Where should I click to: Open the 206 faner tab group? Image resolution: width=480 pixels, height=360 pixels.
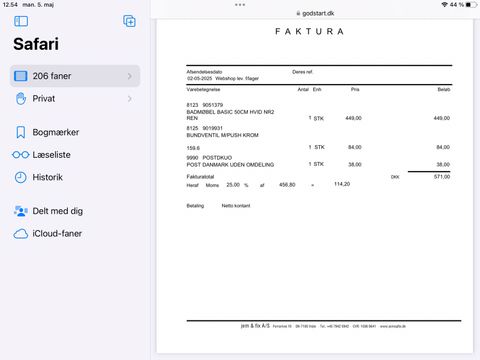coord(75,76)
